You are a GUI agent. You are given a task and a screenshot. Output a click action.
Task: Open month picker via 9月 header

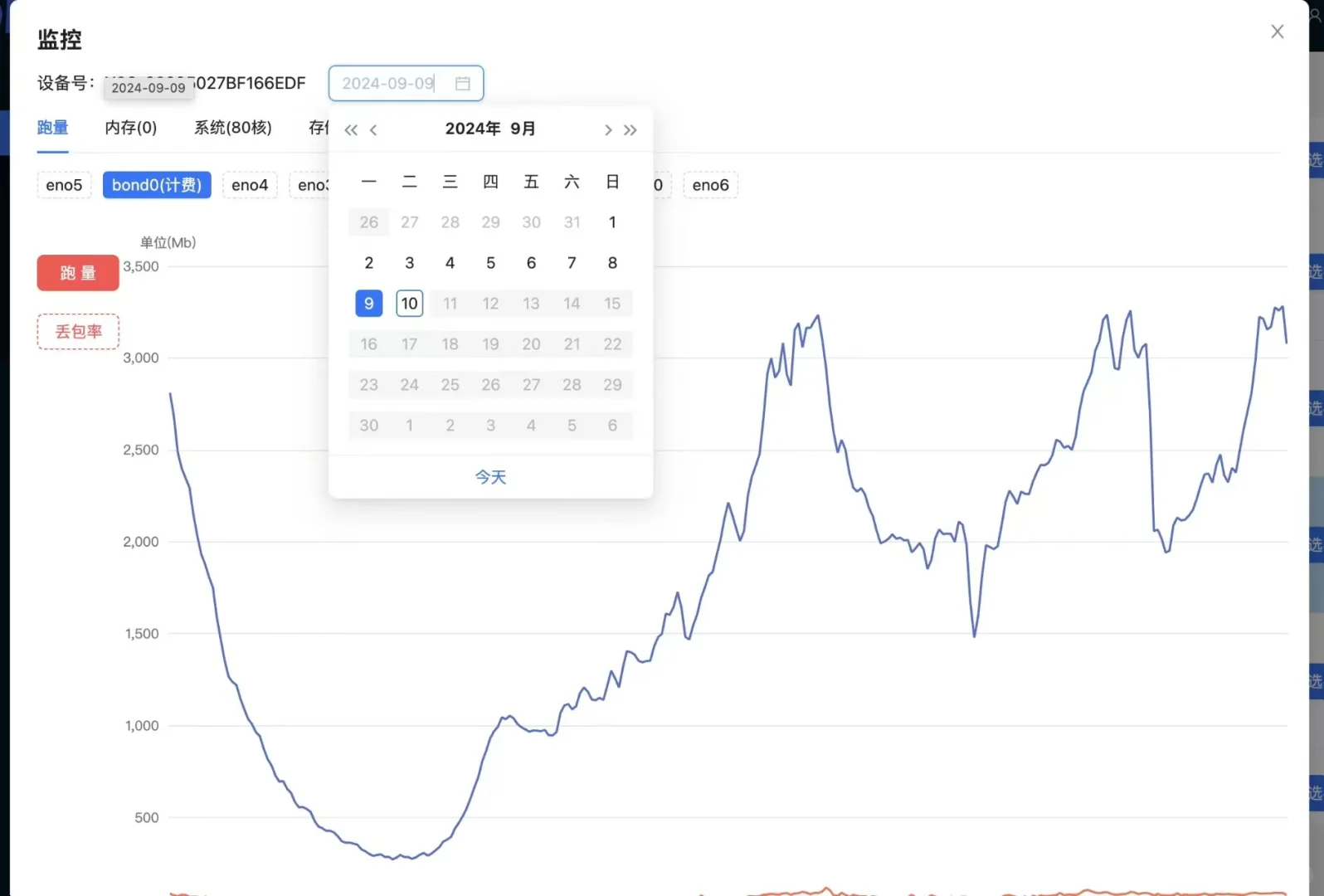point(523,129)
